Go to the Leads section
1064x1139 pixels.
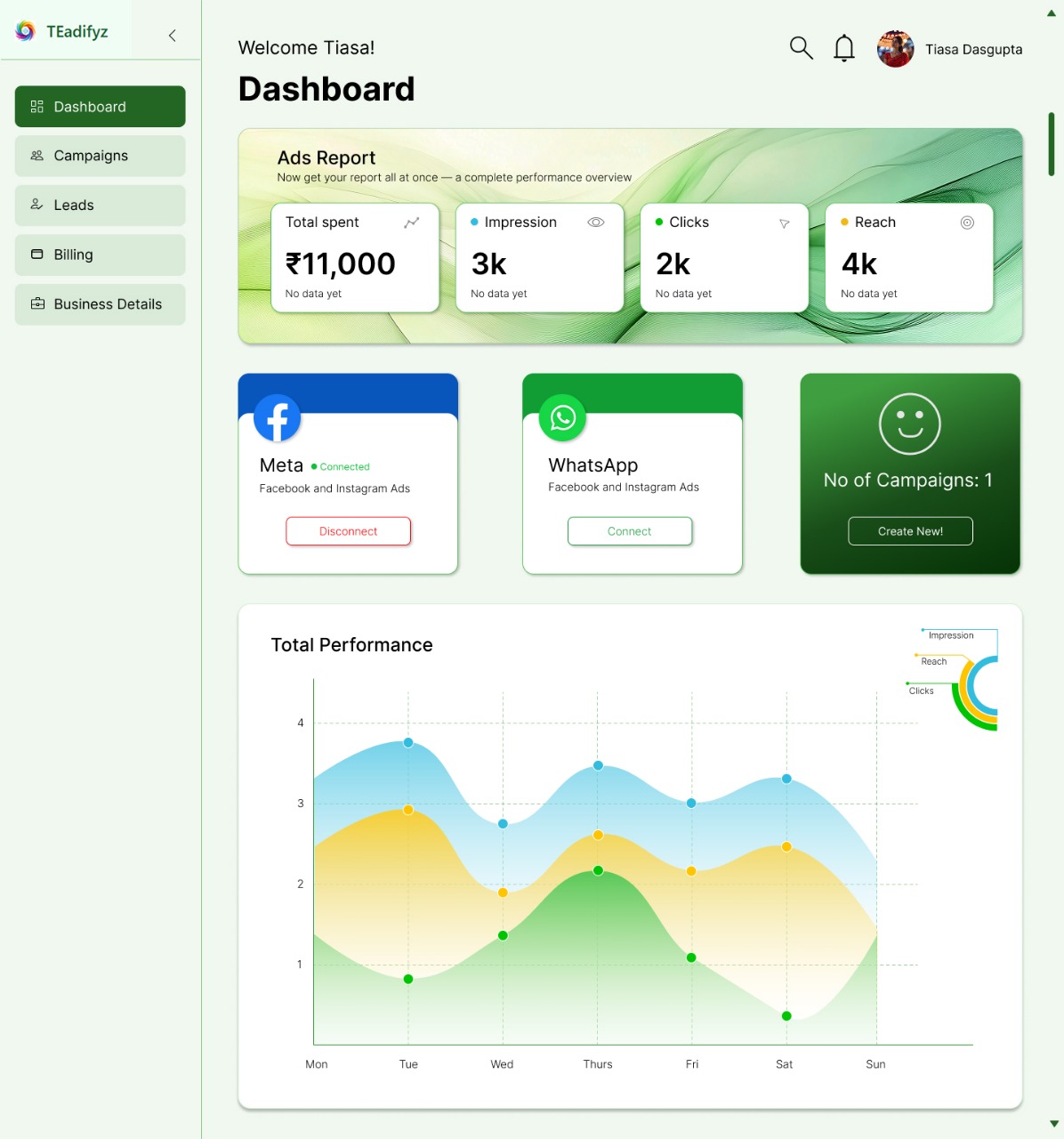(x=100, y=206)
